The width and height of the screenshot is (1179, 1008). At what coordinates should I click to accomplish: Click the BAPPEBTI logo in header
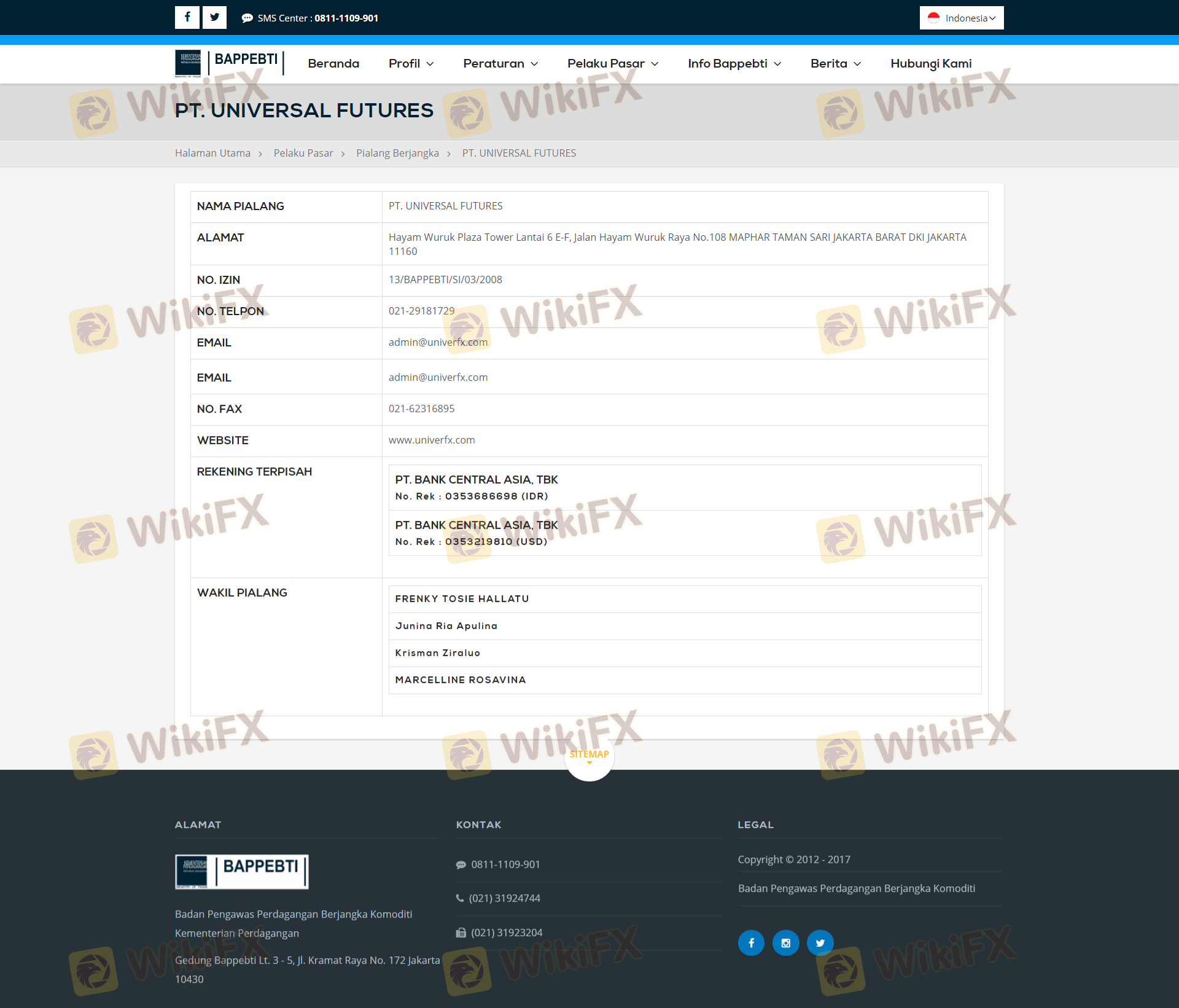point(229,63)
